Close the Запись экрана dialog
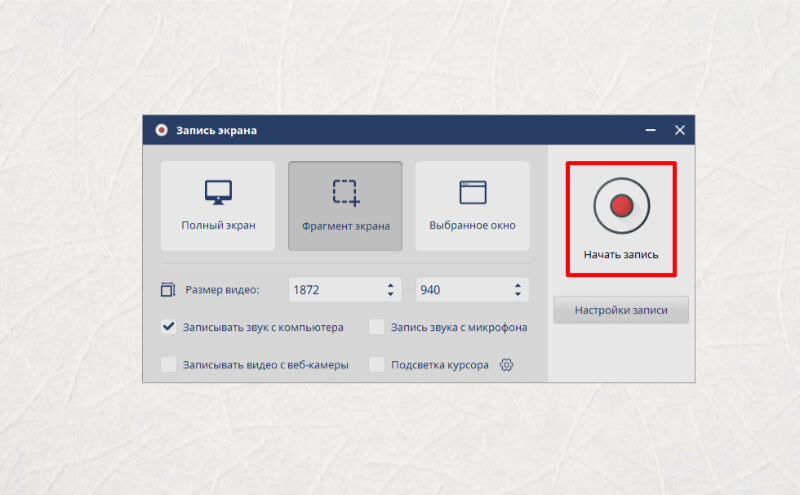 coord(680,130)
